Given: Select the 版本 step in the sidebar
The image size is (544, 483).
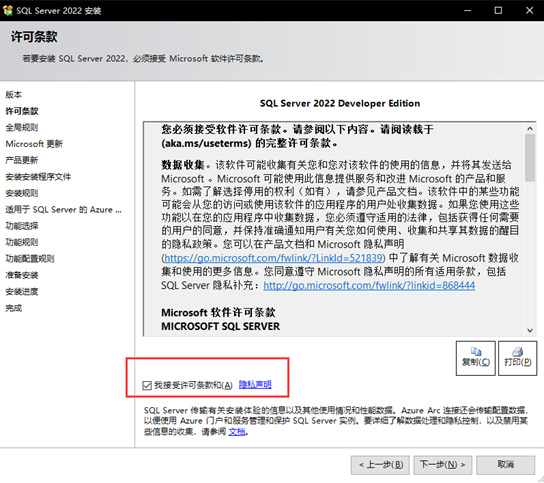Looking at the screenshot, I should (14, 94).
